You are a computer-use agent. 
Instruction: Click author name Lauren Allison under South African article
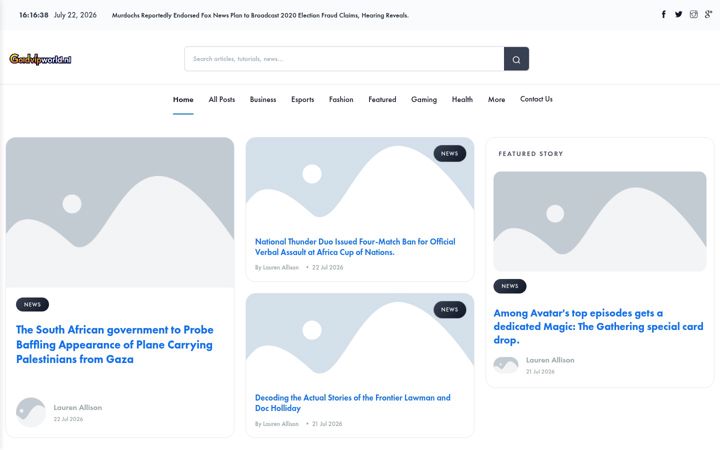pyautogui.click(x=78, y=407)
